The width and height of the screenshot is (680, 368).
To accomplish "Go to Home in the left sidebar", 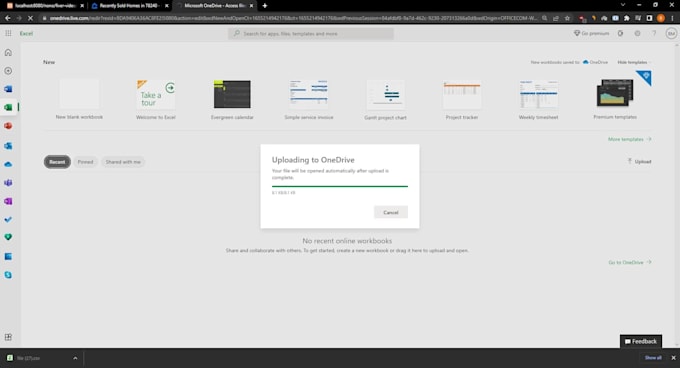I will 8,52.
